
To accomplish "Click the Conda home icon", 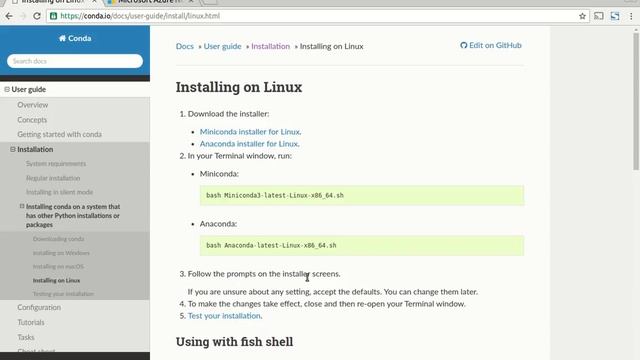I will (62, 38).
